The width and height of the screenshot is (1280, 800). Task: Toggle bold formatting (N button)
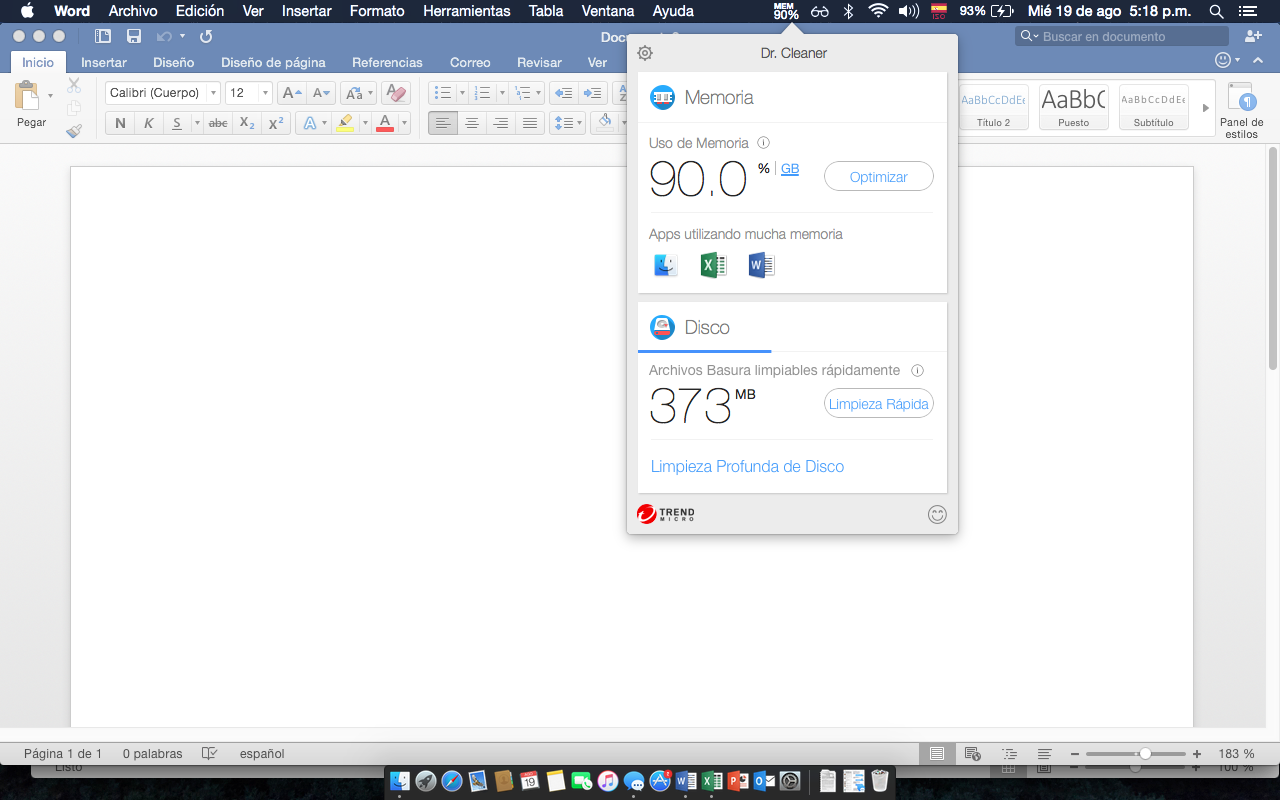[x=121, y=123]
